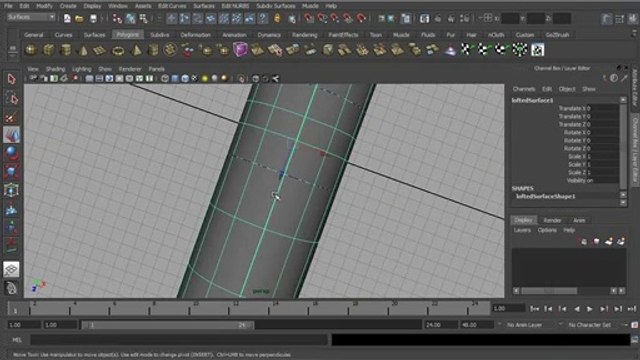Save the scene with disk icon
The width and height of the screenshot is (640, 360).
click(x=93, y=18)
